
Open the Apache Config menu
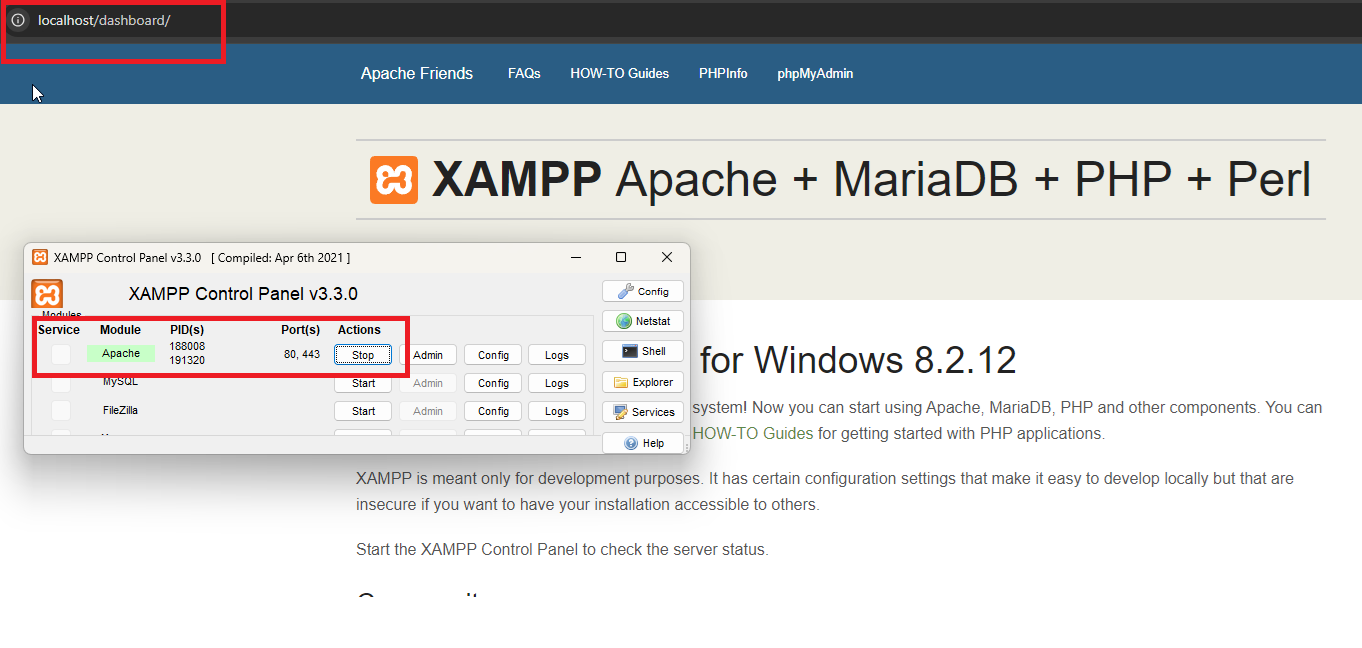[x=493, y=355]
